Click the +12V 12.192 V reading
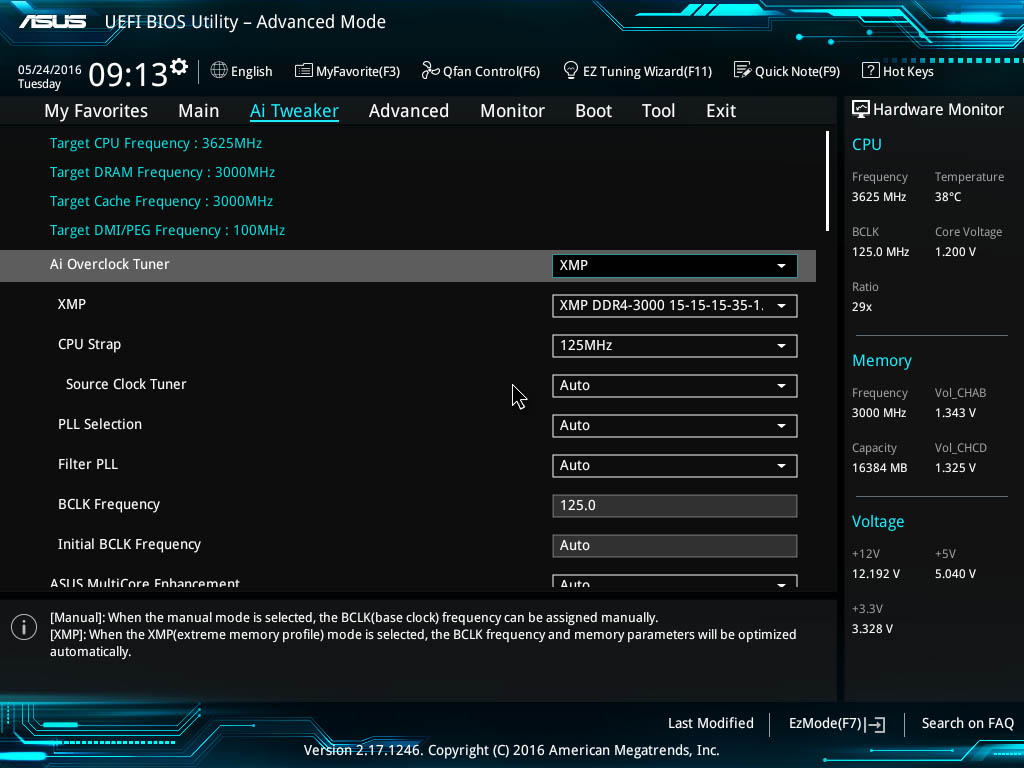The width and height of the screenshot is (1024, 768). point(875,573)
